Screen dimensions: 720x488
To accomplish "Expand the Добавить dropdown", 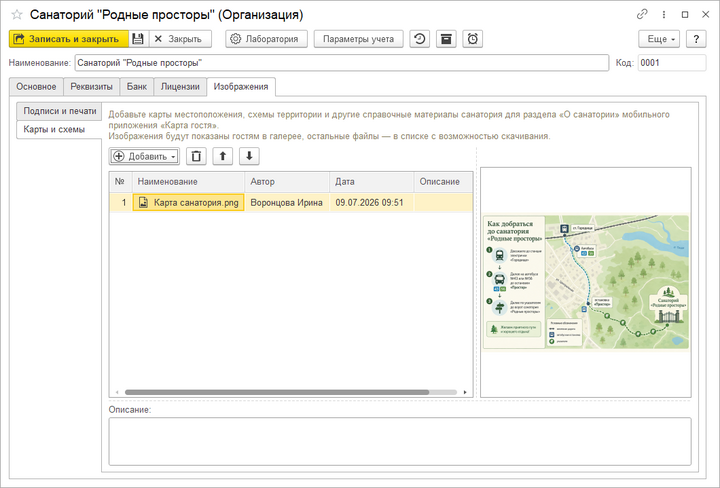I will point(144,156).
